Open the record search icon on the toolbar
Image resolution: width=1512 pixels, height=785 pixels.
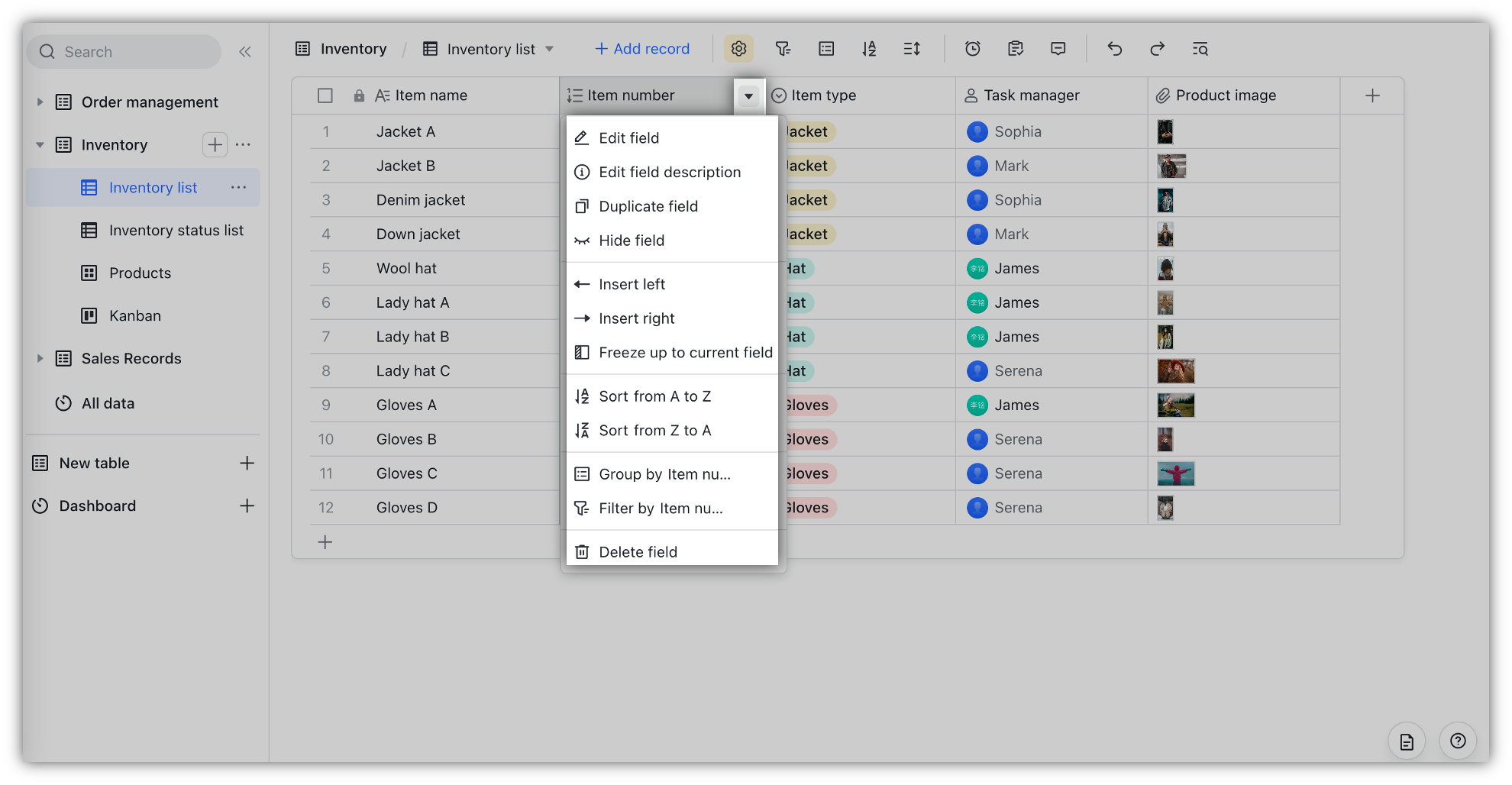pyautogui.click(x=1200, y=48)
